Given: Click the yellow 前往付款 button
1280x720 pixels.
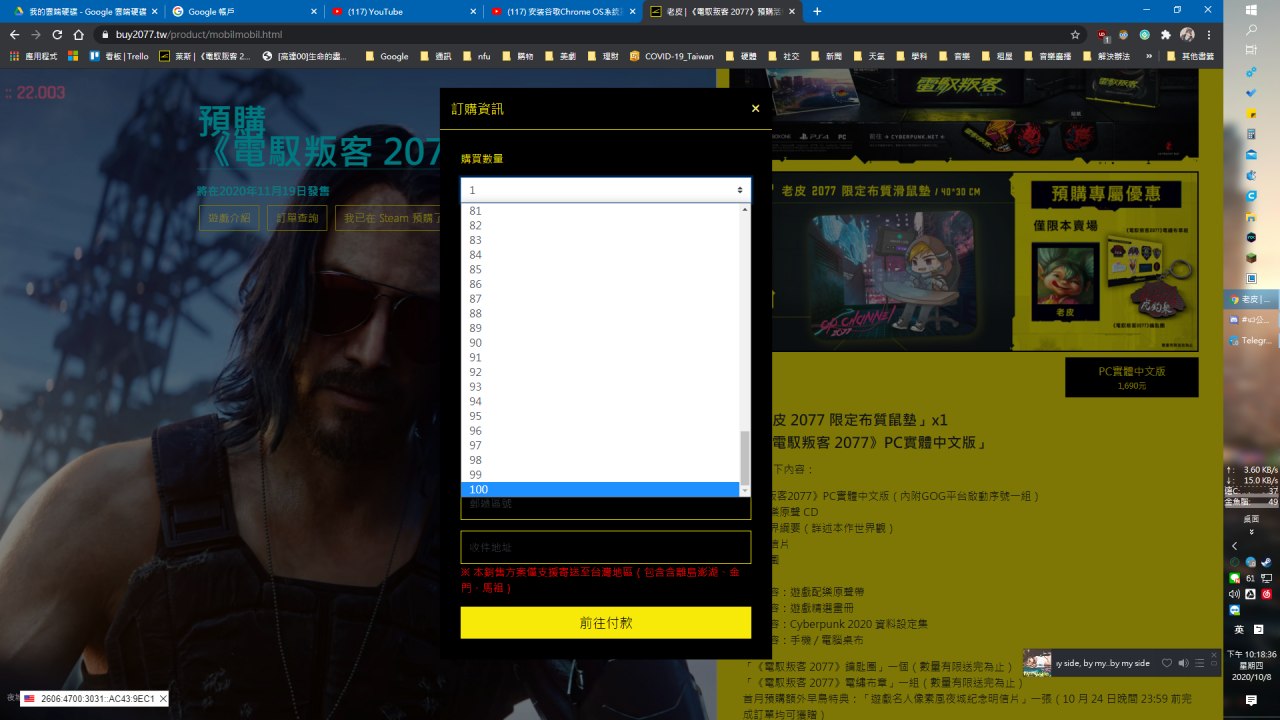Looking at the screenshot, I should pyautogui.click(x=605, y=623).
